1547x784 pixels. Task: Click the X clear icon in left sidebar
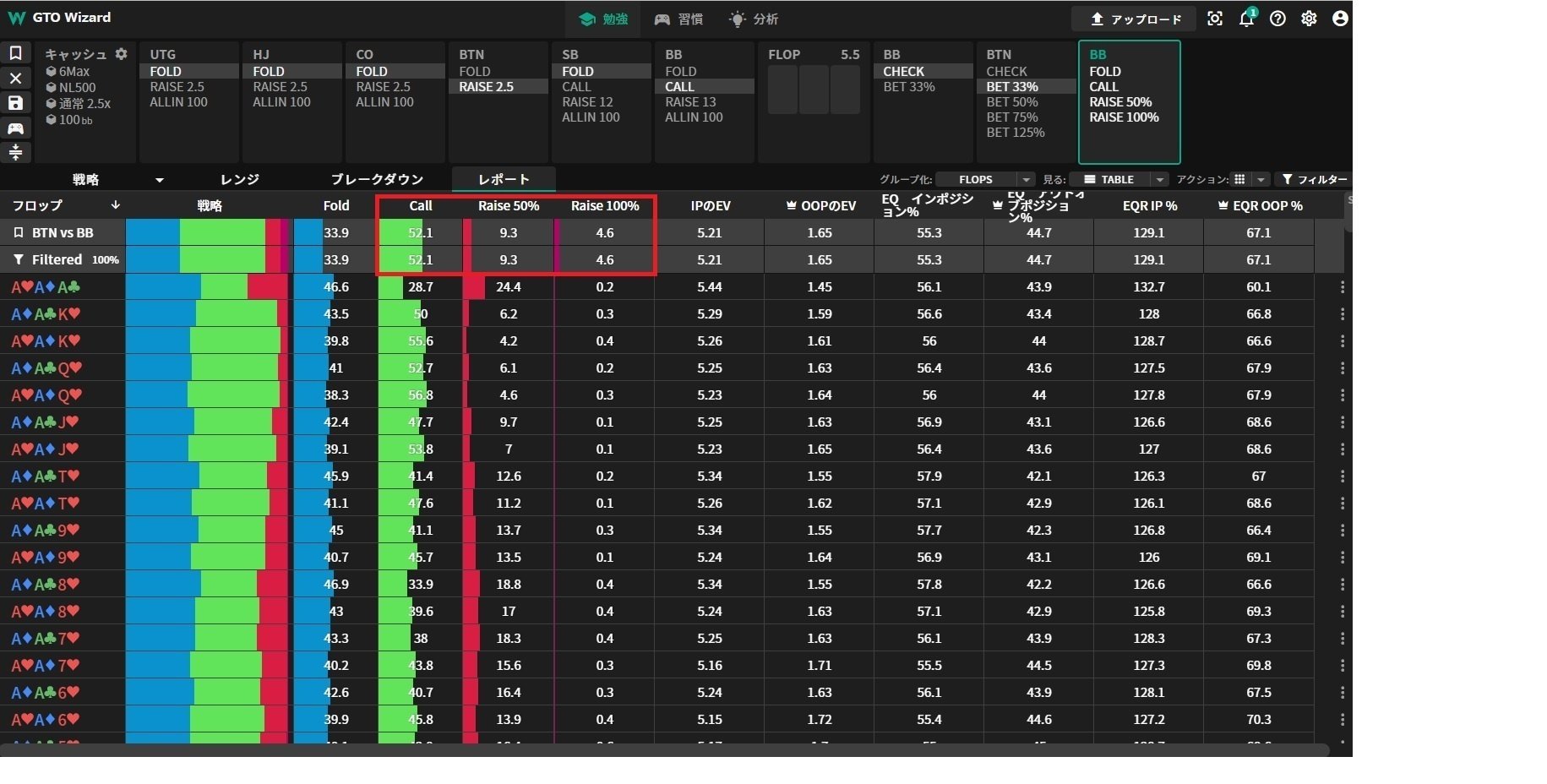tap(15, 78)
